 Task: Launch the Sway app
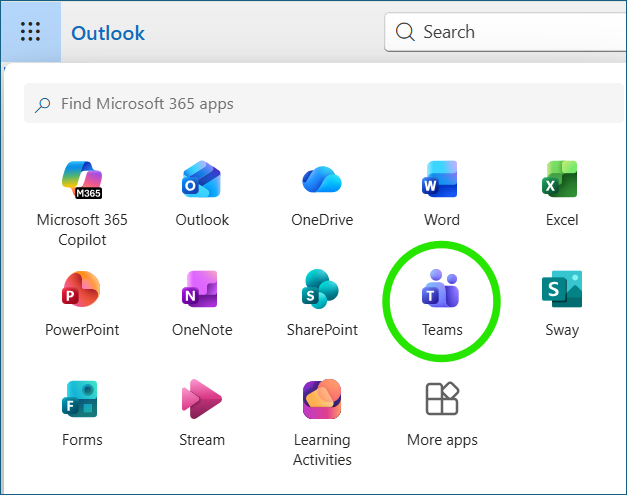click(x=562, y=304)
